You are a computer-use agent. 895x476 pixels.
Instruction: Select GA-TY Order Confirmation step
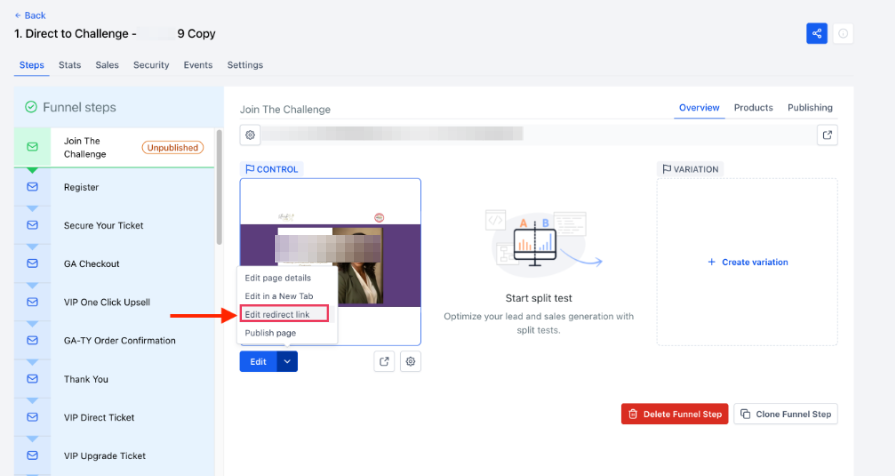[114, 340]
